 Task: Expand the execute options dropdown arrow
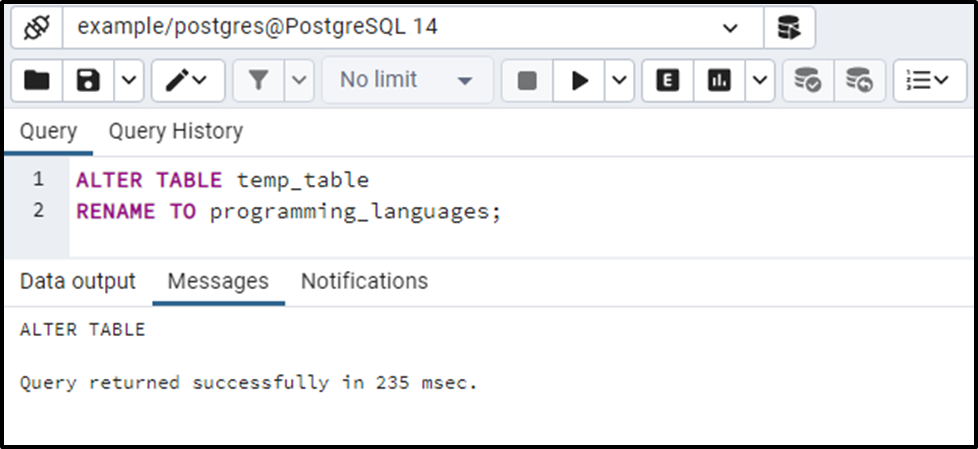tap(619, 80)
